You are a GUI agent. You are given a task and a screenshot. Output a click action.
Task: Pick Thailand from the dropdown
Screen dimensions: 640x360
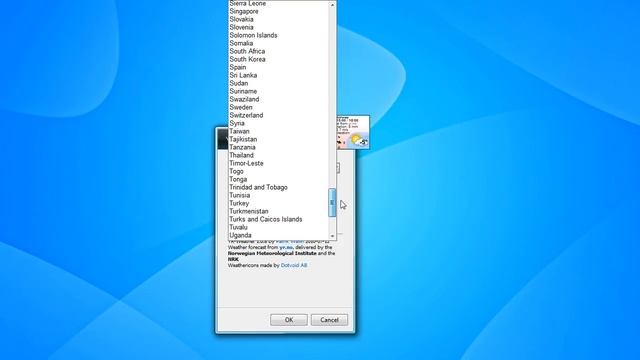pyautogui.click(x=278, y=156)
